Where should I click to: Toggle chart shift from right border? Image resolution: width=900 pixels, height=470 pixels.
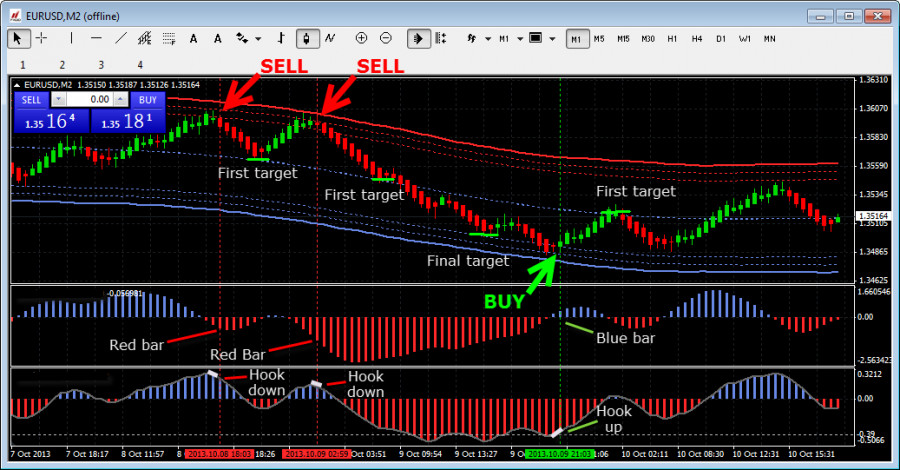tap(441, 38)
